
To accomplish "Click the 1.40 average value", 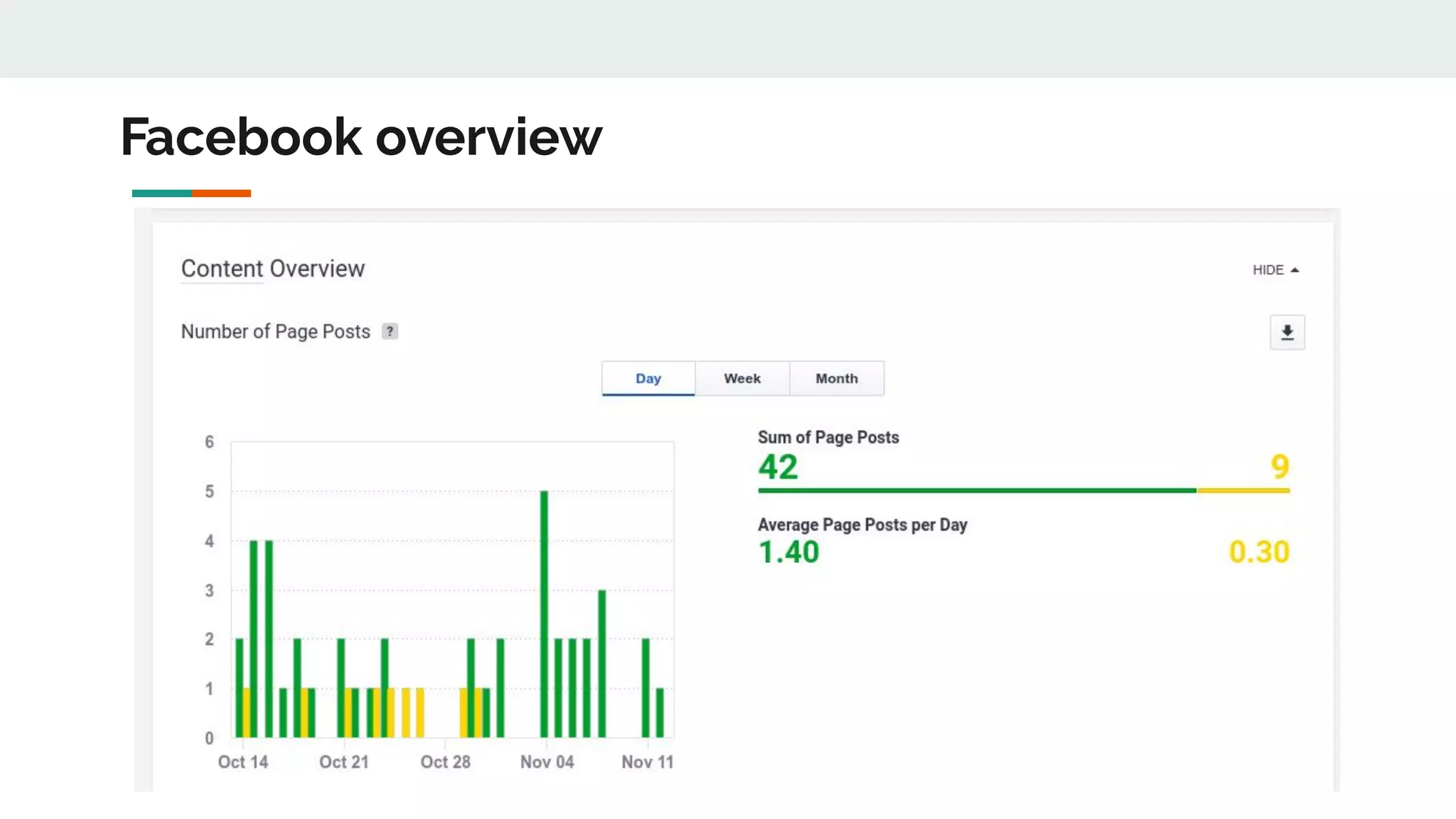I will [x=789, y=552].
